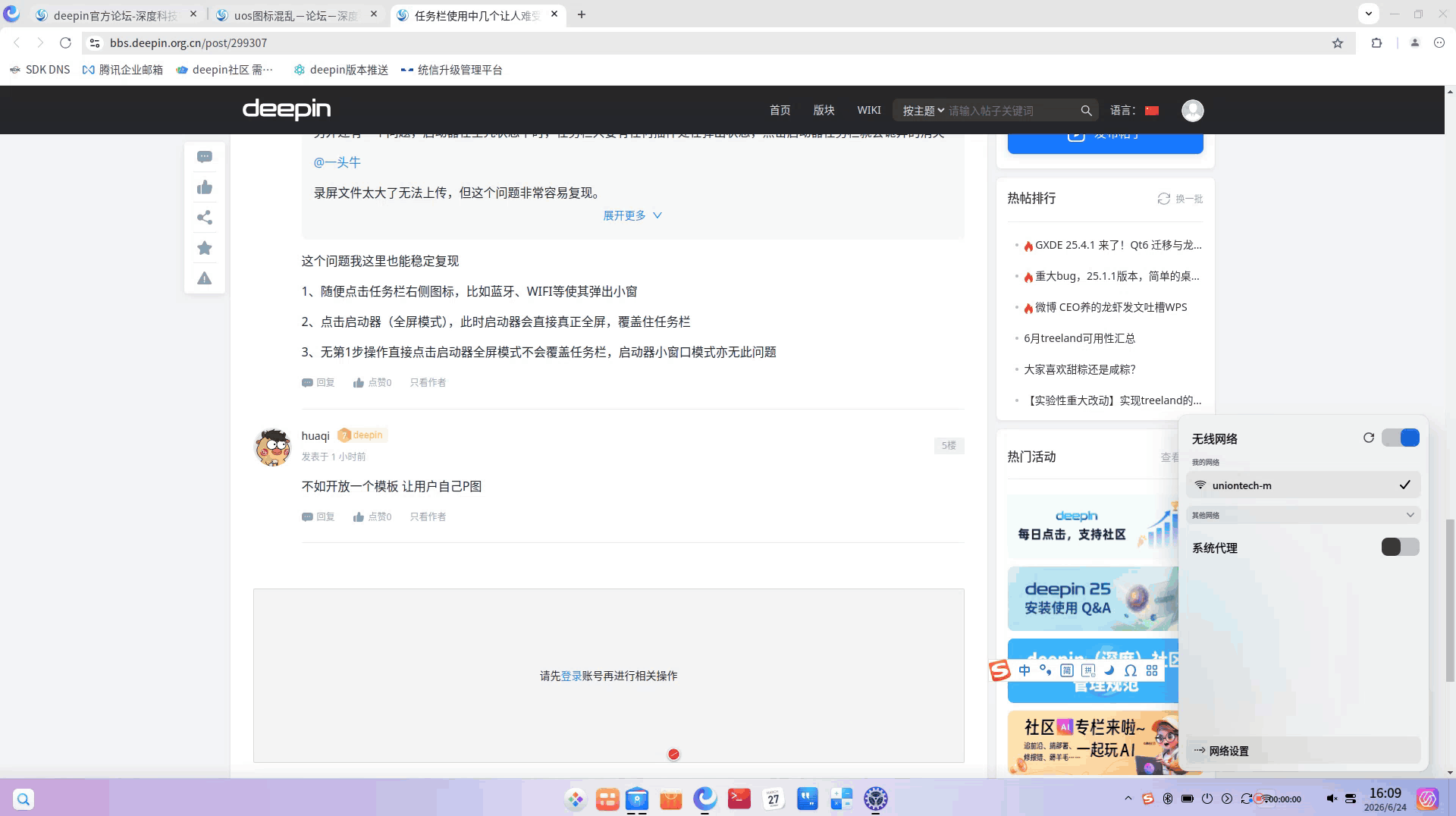This screenshot has height=816, width=1456.
Task: Click 点赞0 under huaqi's post
Action: (372, 516)
